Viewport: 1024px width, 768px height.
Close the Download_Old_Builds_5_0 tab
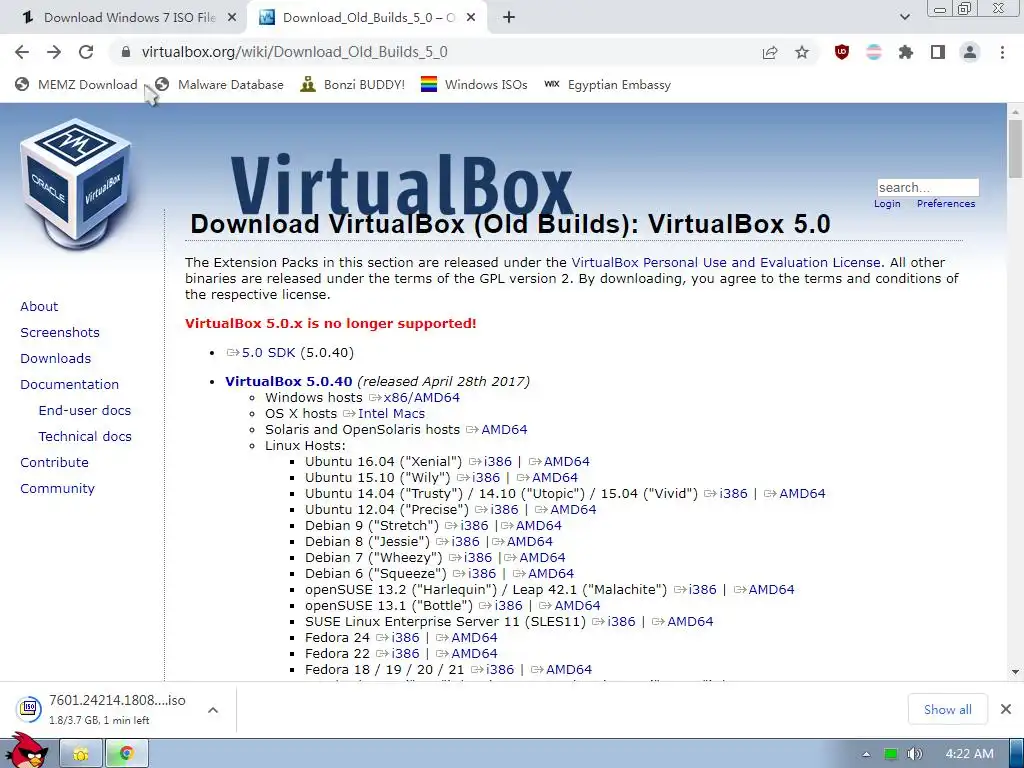471,18
